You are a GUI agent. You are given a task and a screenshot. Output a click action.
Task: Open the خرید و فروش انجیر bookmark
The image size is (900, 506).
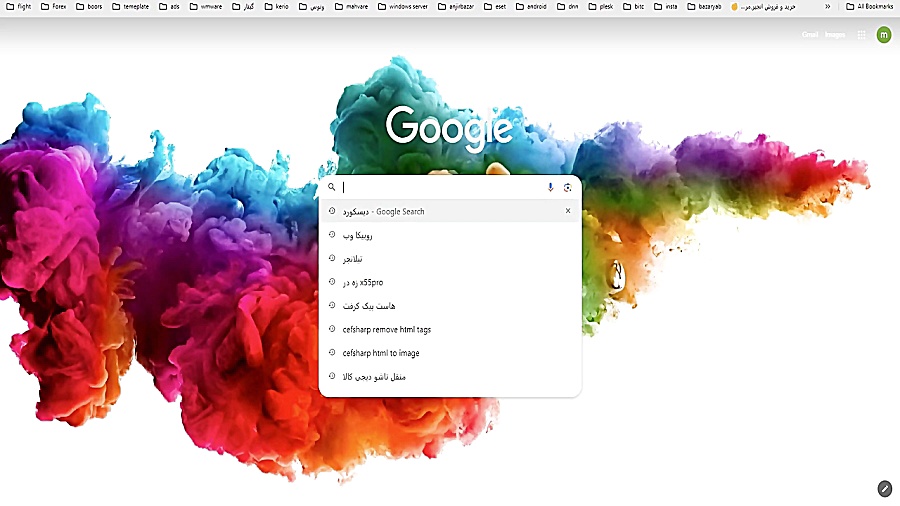pos(763,7)
